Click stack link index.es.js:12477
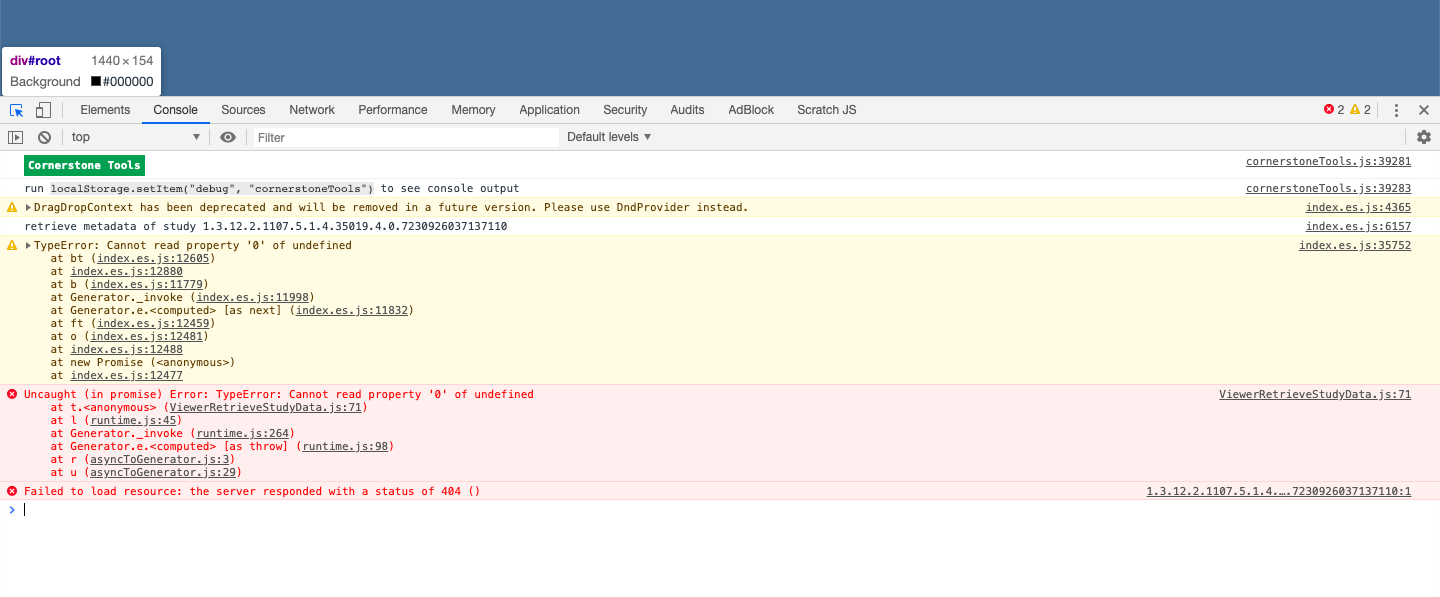 (x=127, y=375)
